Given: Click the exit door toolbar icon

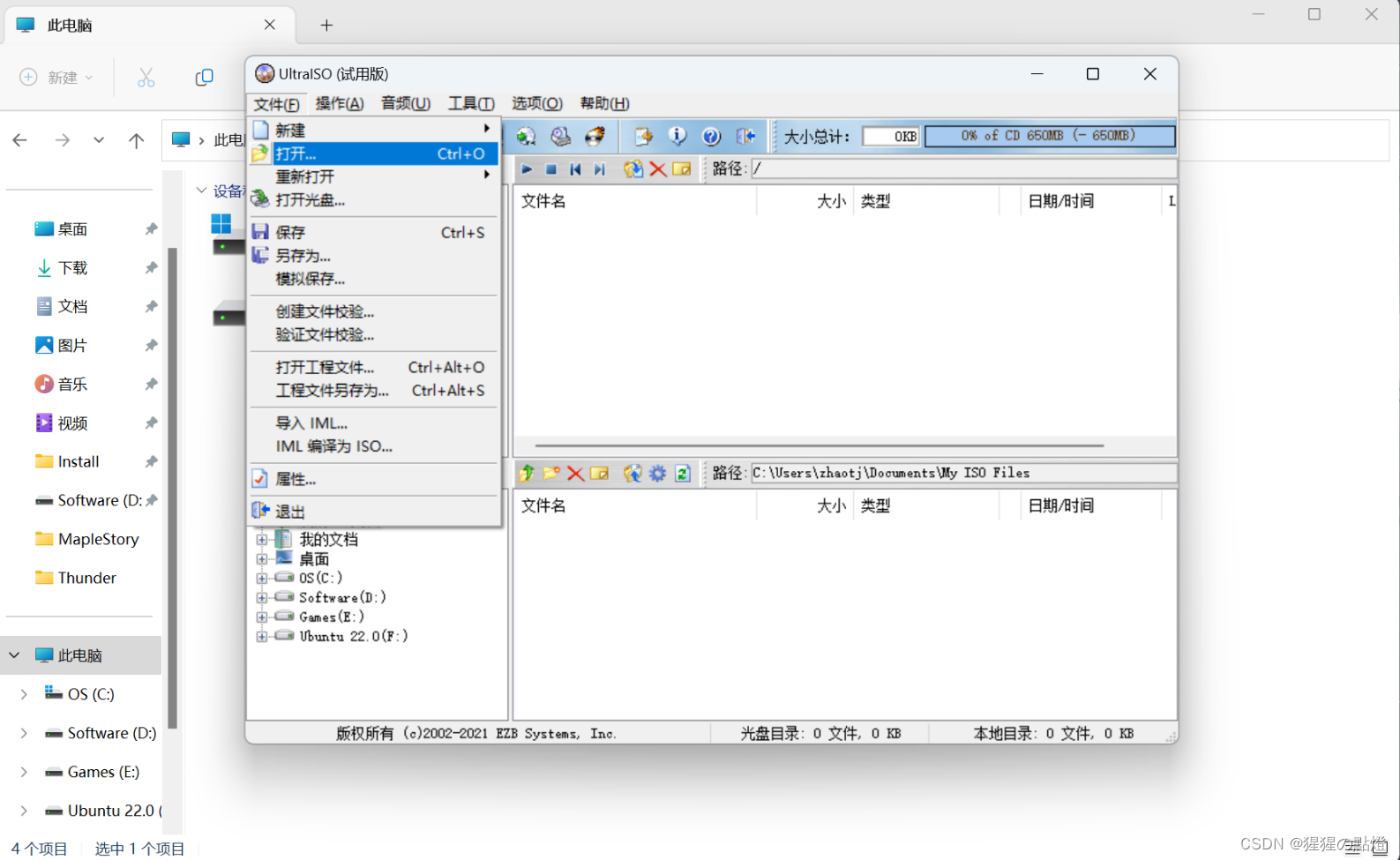Looking at the screenshot, I should (745, 136).
